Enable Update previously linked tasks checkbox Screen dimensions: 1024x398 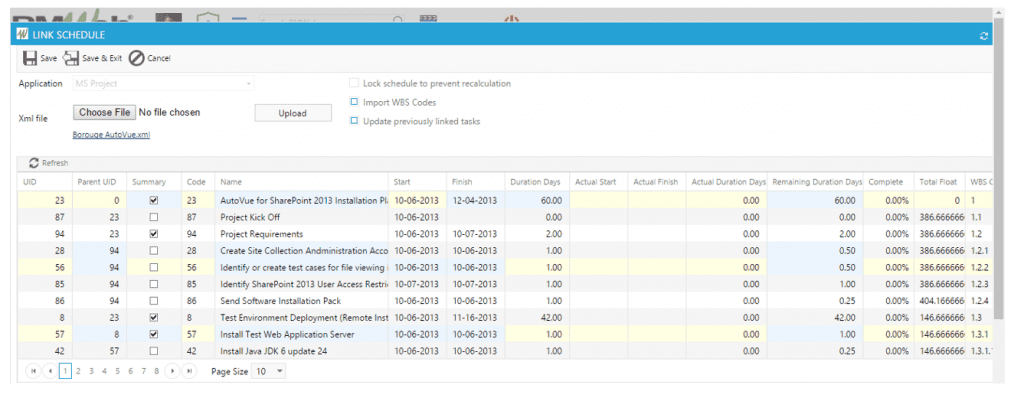tap(354, 121)
